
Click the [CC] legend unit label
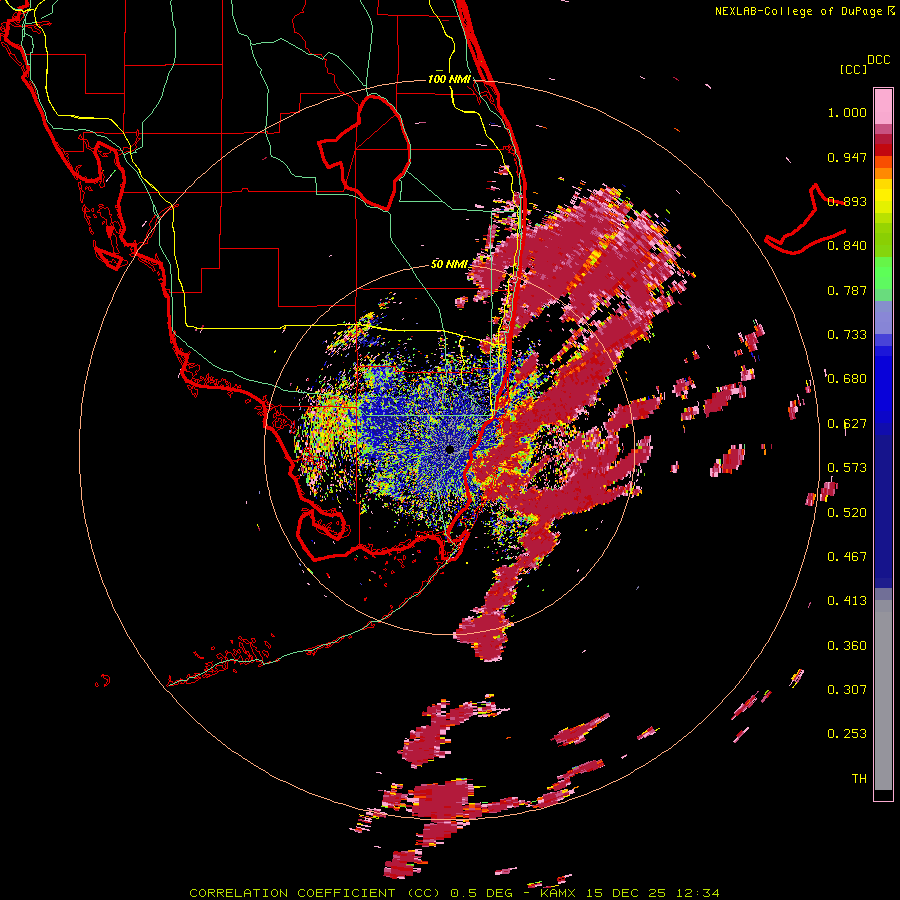pos(853,69)
